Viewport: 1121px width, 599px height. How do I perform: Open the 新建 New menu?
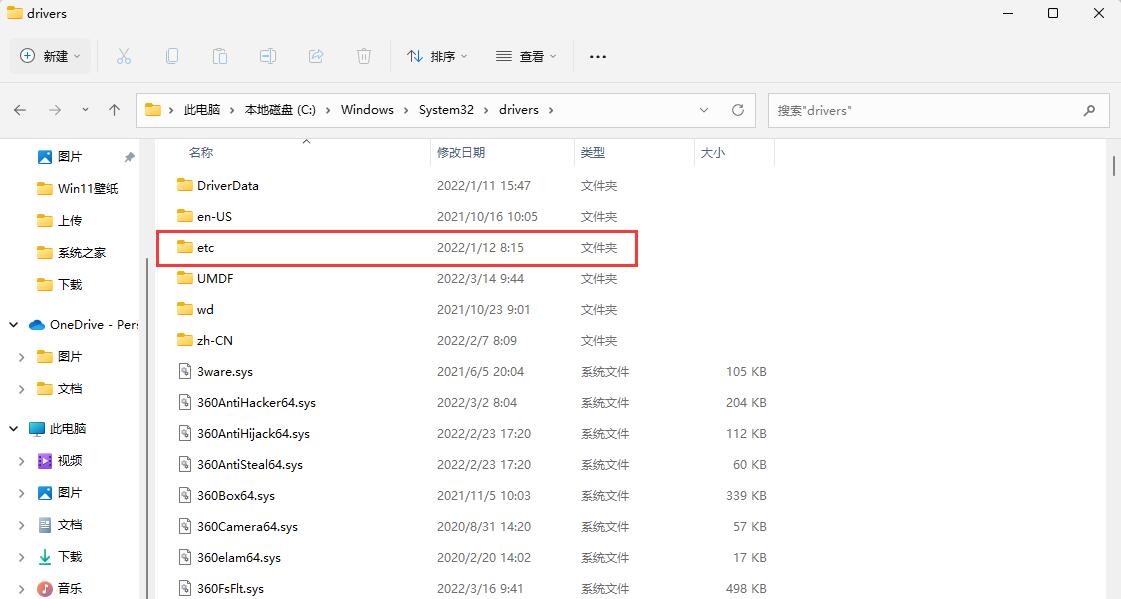tap(49, 56)
